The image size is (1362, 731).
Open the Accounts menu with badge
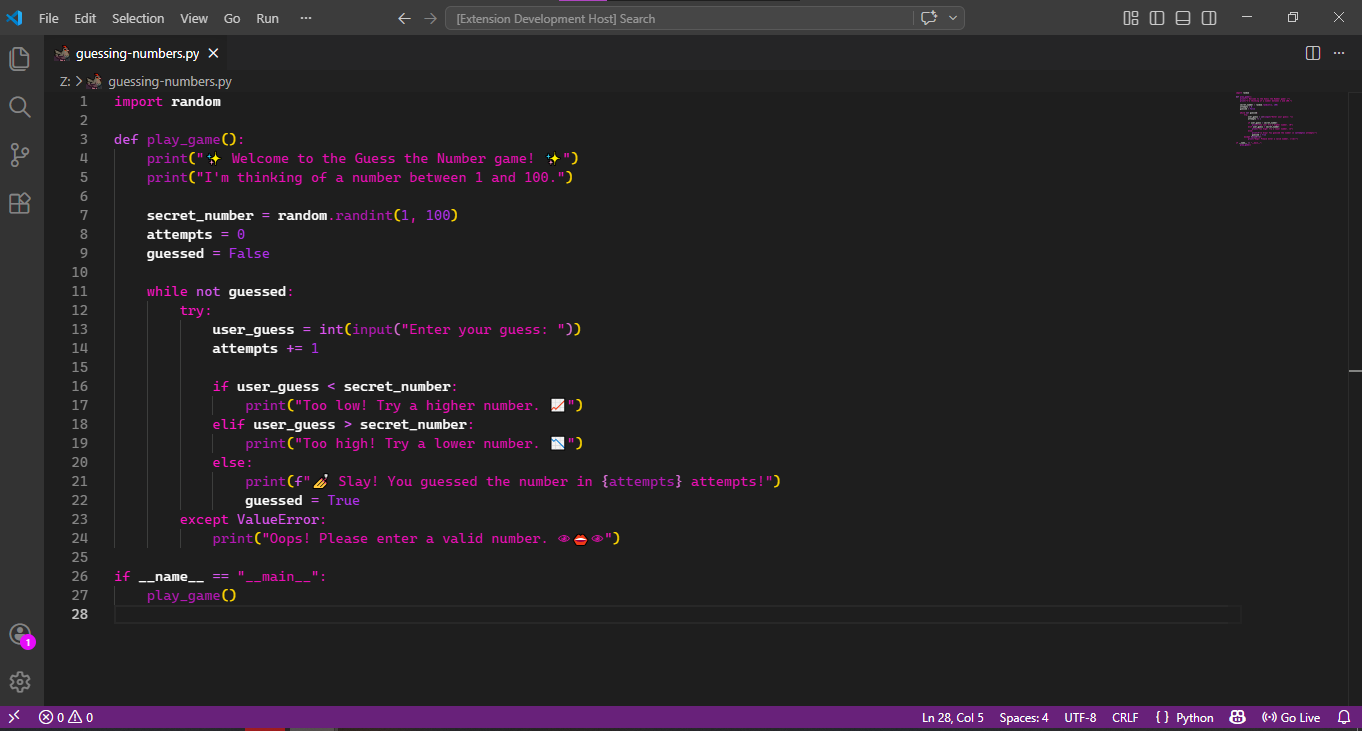(20, 635)
